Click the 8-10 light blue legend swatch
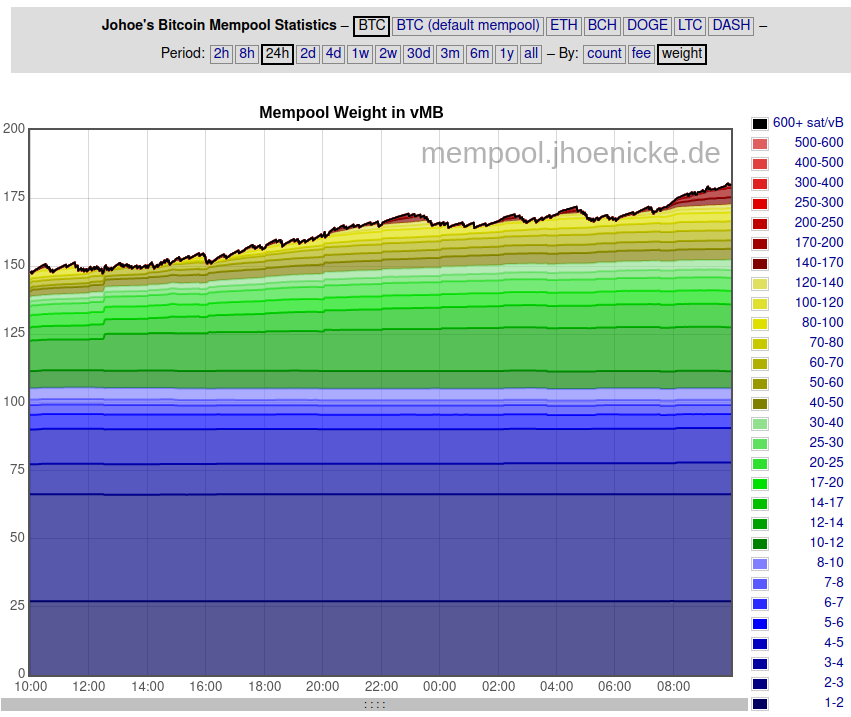The width and height of the screenshot is (851, 717). pyautogui.click(x=760, y=563)
